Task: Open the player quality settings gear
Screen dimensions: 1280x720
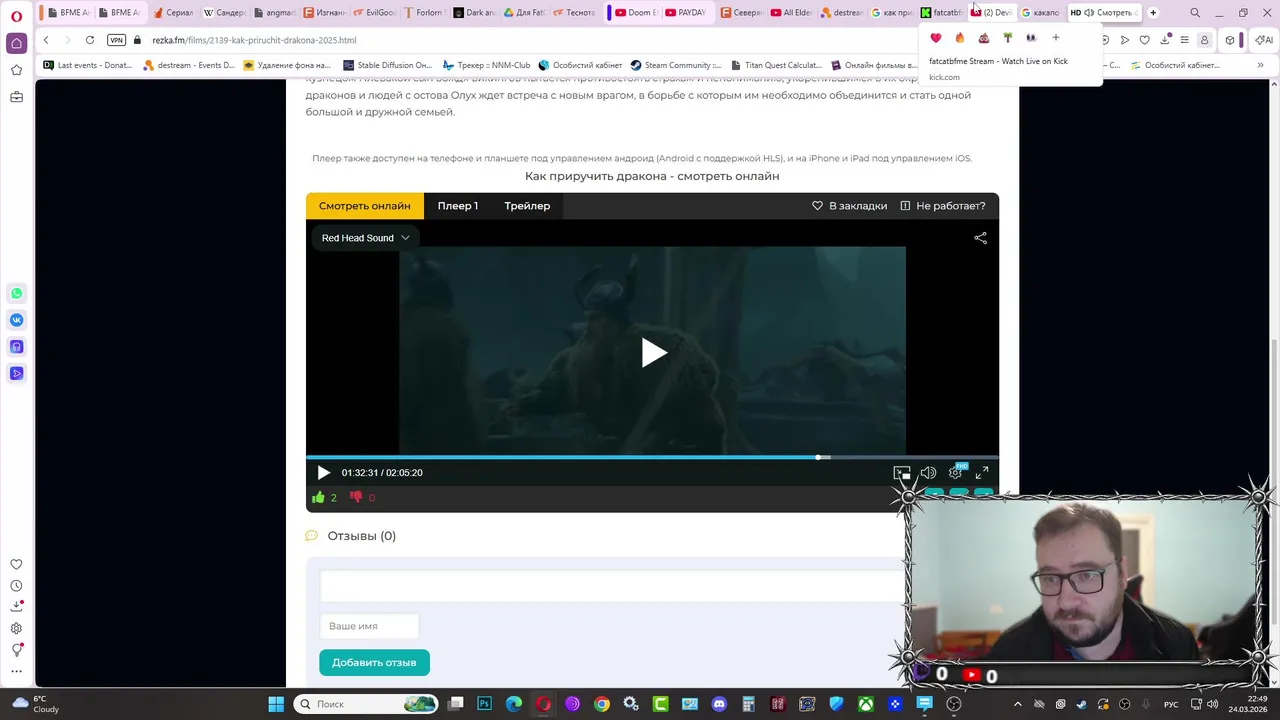Action: (x=955, y=473)
